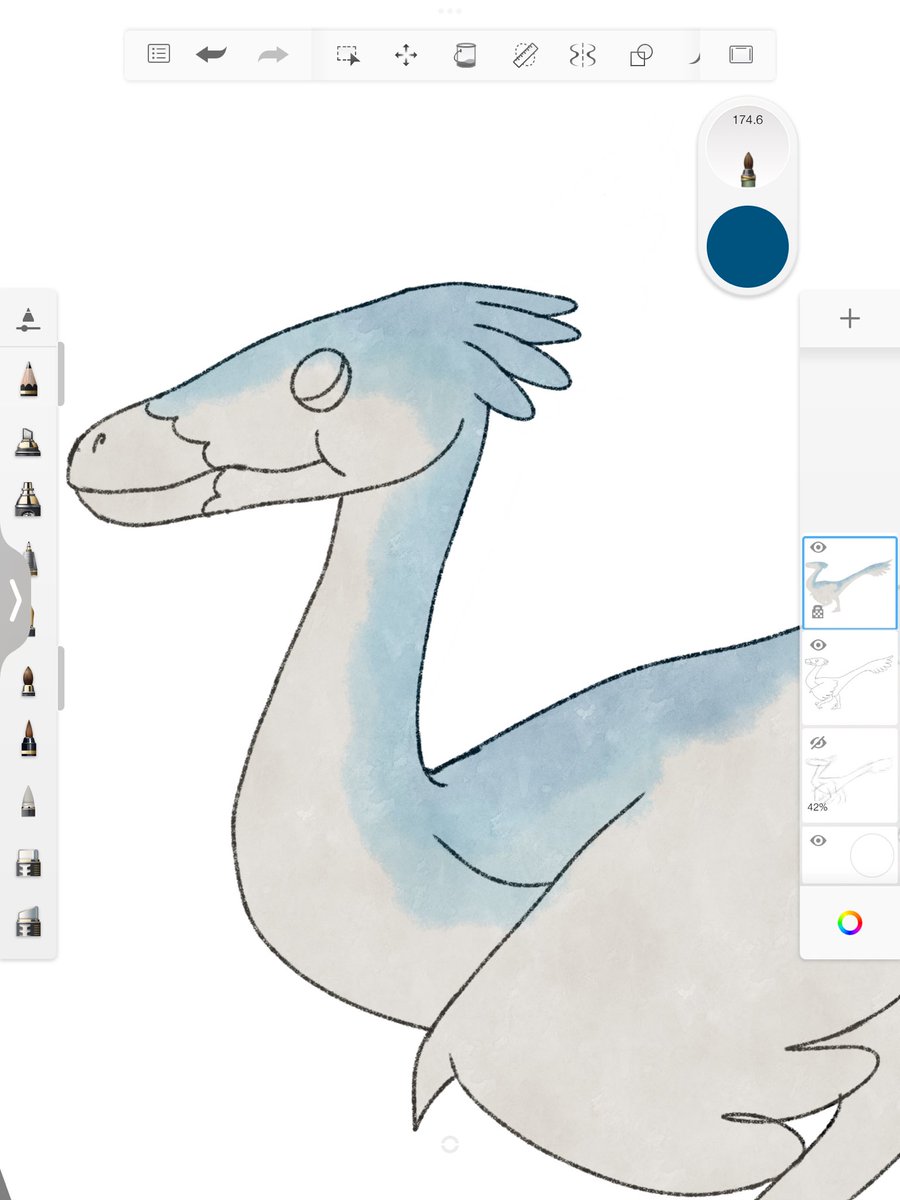Image resolution: width=900 pixels, height=1200 pixels.
Task: Open the blue color puck
Action: point(747,247)
